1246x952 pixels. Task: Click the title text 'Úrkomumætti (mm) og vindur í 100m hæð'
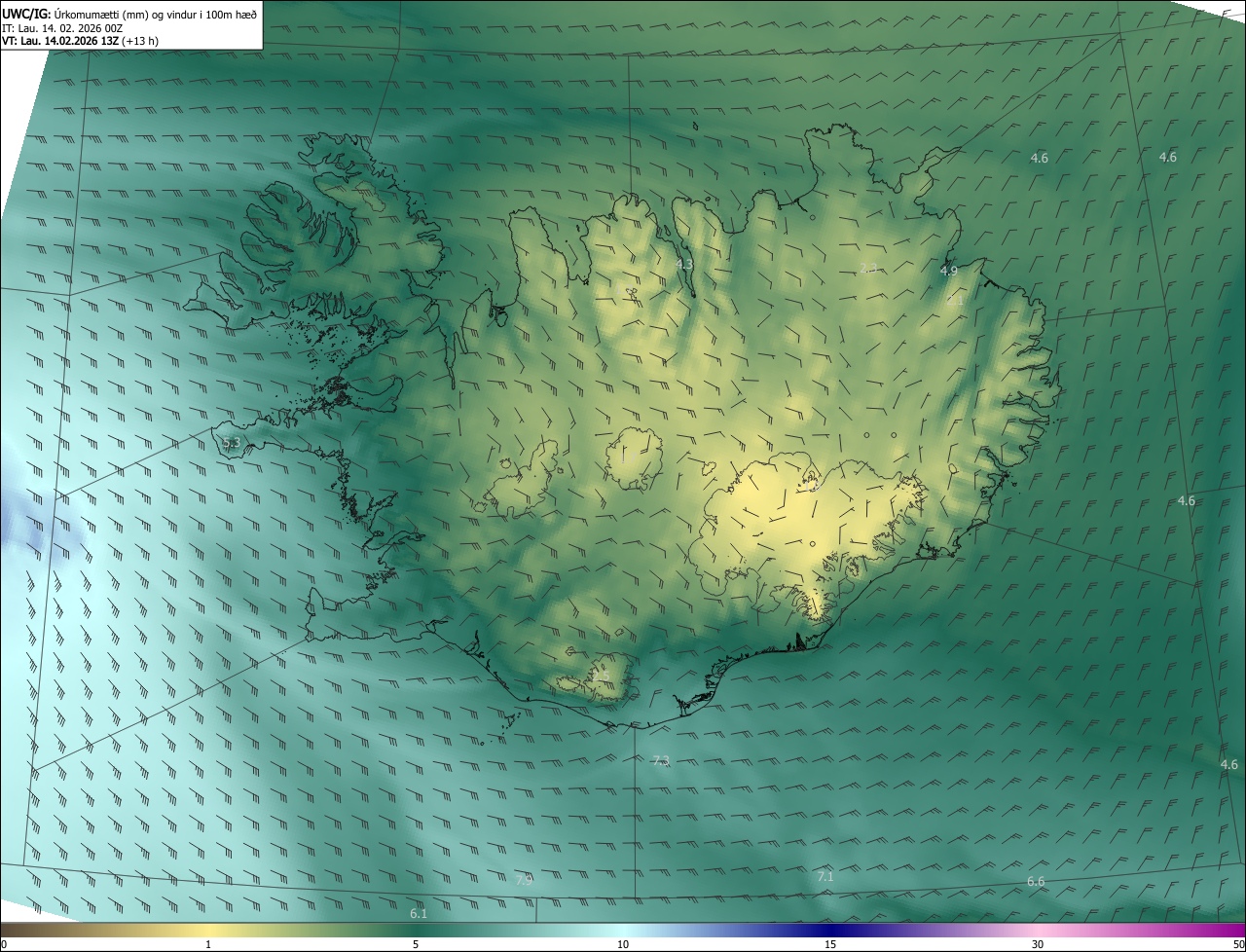click(156, 13)
